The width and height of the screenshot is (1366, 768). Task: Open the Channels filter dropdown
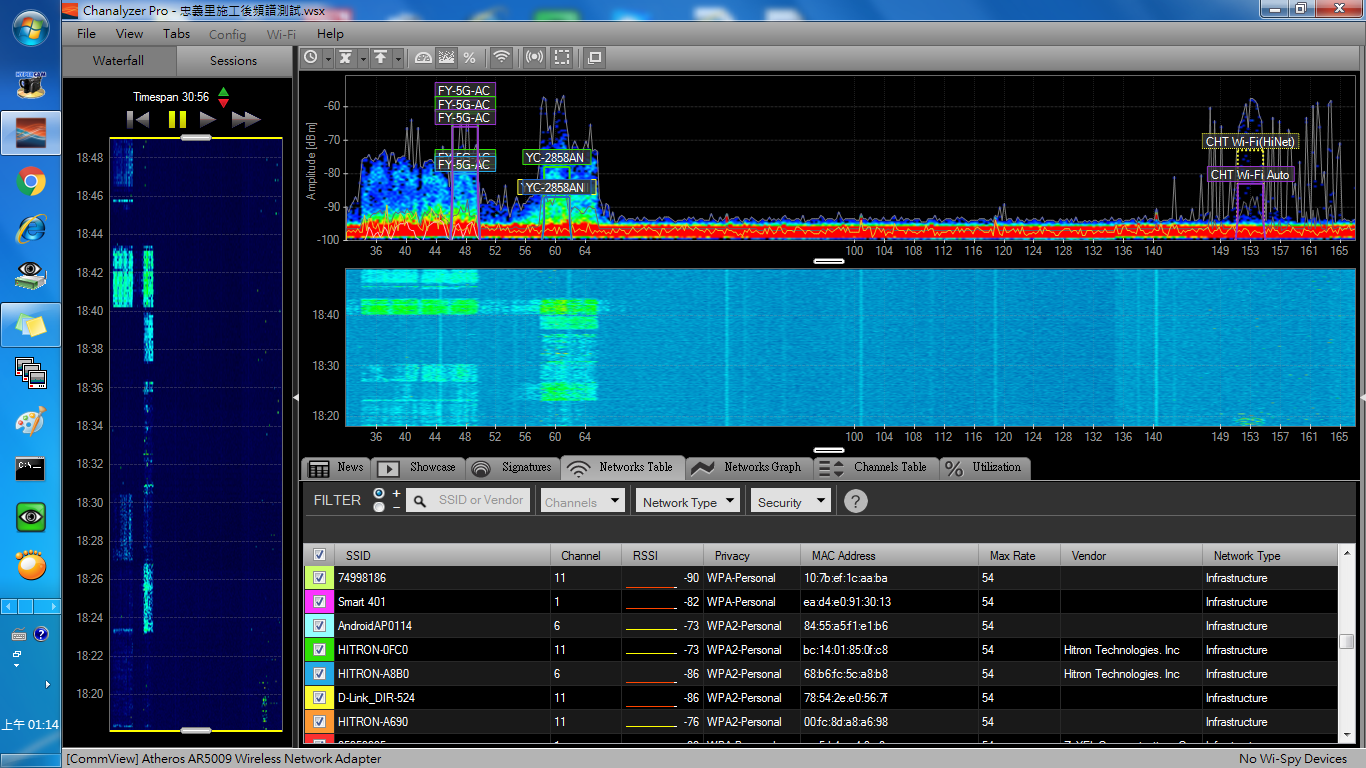[x=583, y=501]
